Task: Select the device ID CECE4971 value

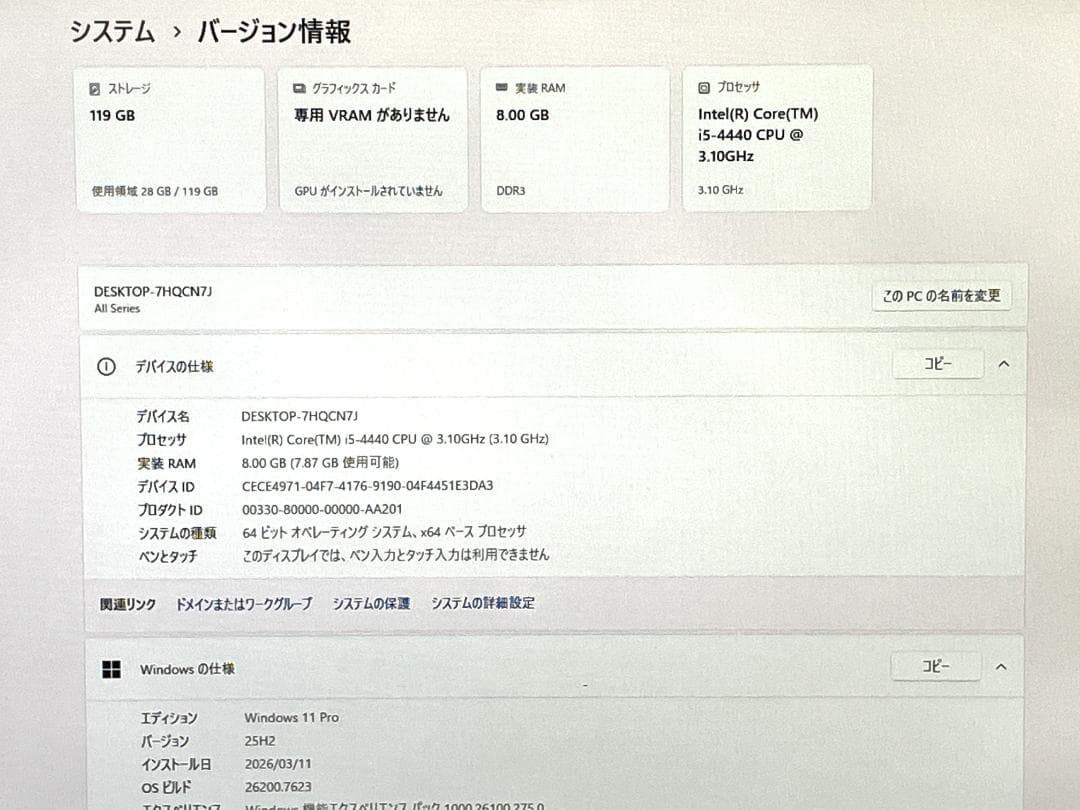Action: point(367,486)
